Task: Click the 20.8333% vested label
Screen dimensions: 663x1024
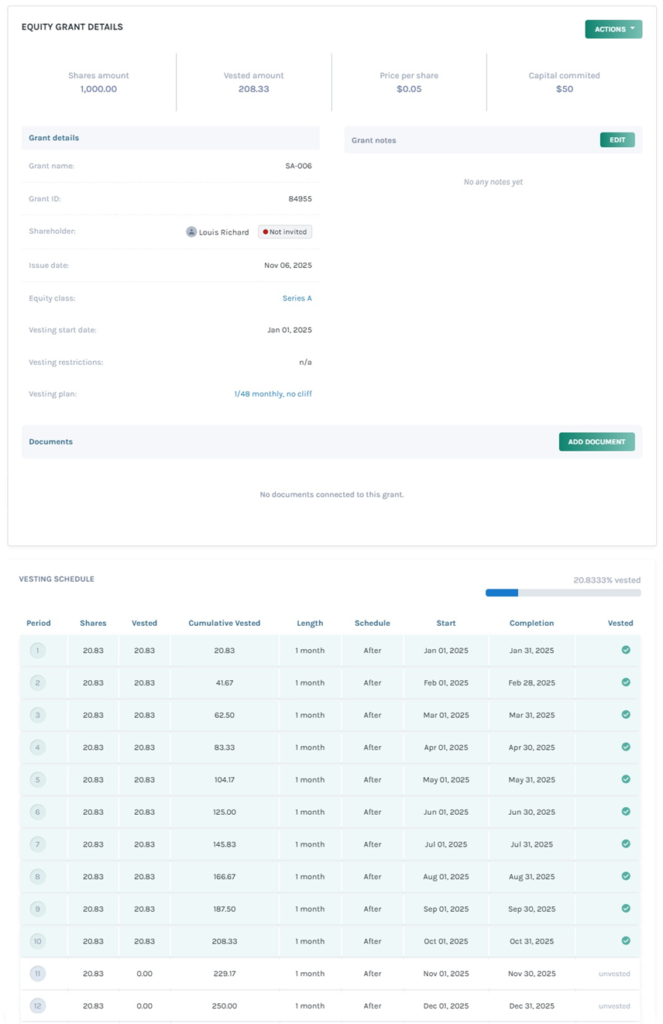Action: 607,580
